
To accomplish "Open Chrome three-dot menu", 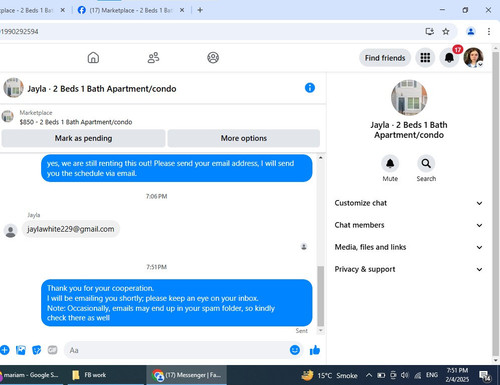I will tap(489, 32).
